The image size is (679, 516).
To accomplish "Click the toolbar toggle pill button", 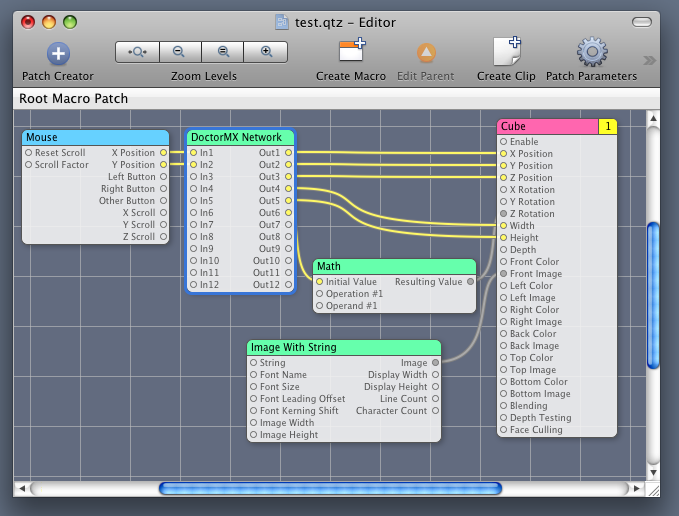I will click(x=642, y=22).
